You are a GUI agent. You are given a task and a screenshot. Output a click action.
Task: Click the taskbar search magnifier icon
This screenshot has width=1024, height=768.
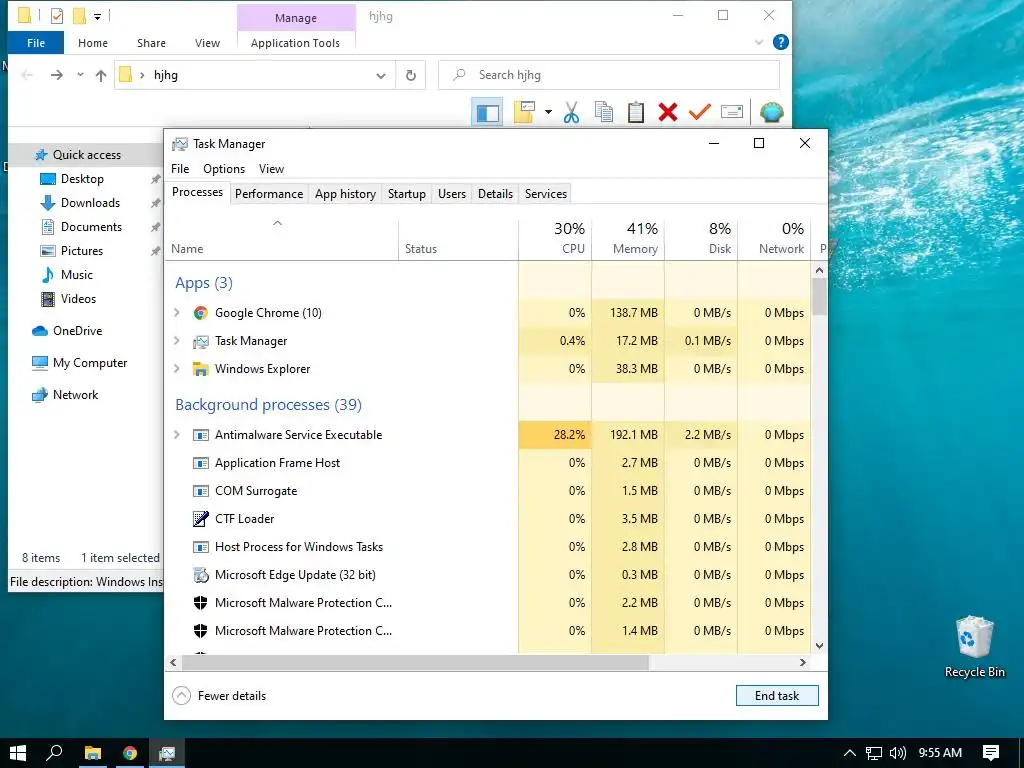(54, 753)
